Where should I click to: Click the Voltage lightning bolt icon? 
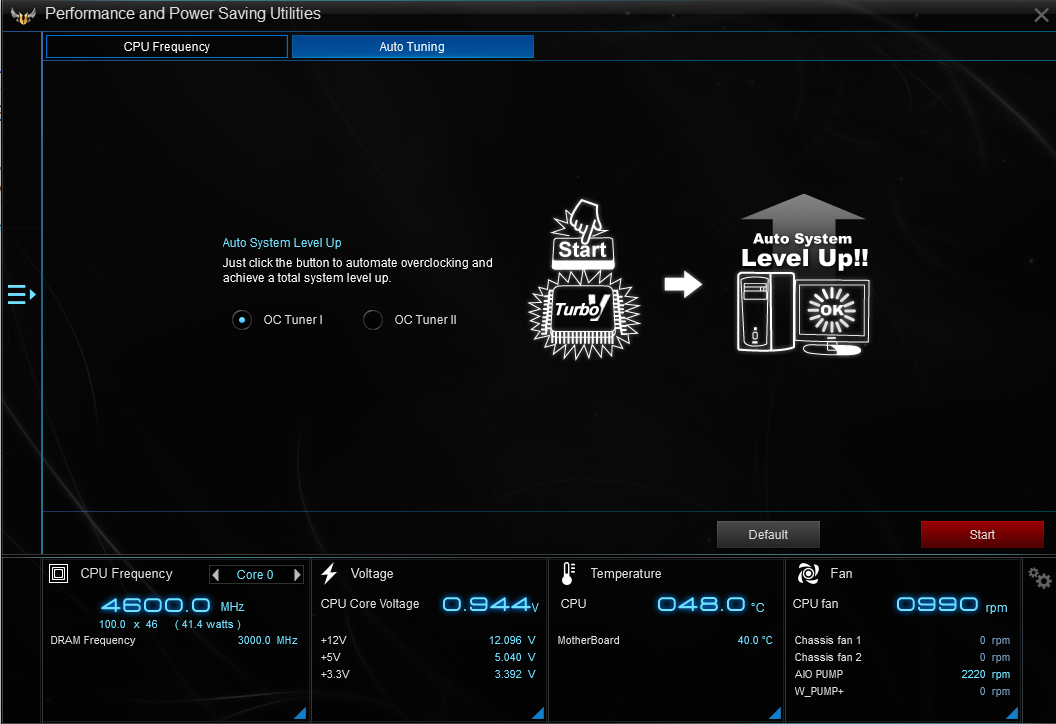click(x=329, y=573)
